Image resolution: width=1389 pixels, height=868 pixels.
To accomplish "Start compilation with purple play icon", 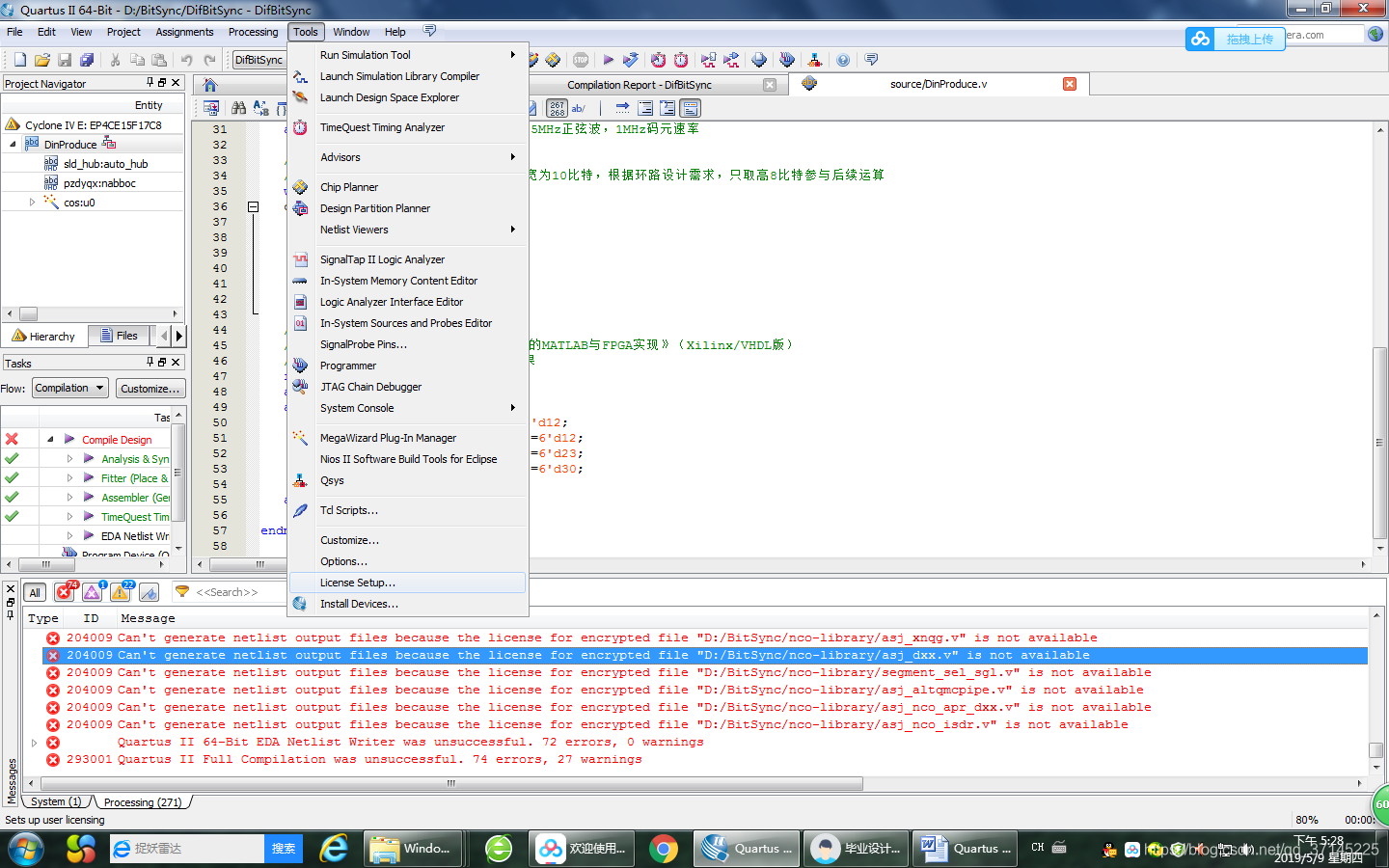I will click(x=608, y=60).
